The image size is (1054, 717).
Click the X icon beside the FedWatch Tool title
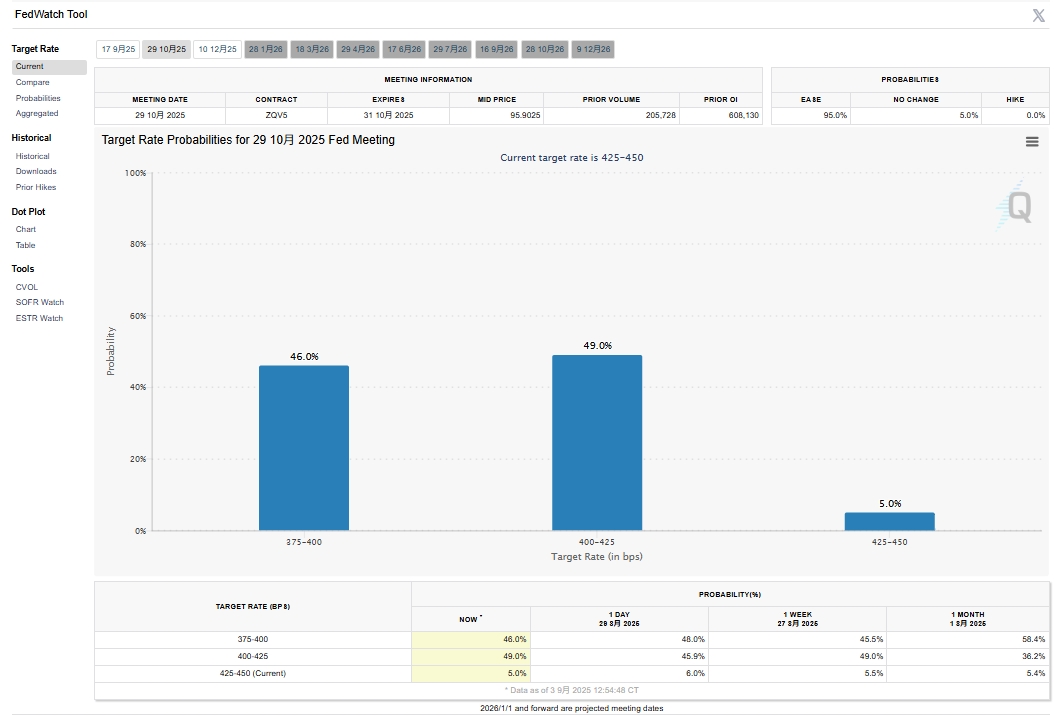(x=1039, y=15)
